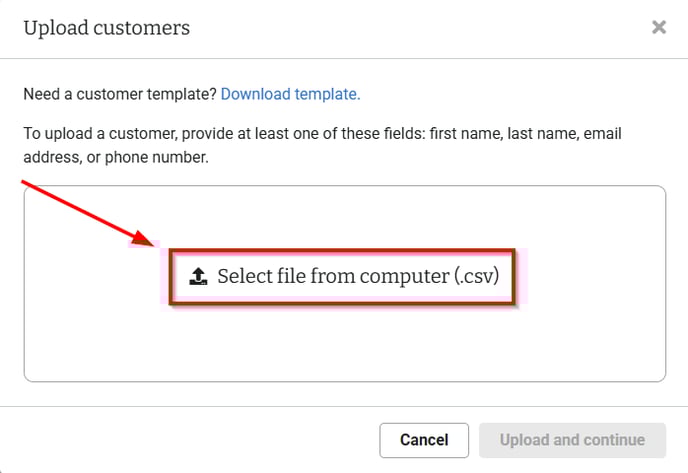Image resolution: width=688 pixels, height=473 pixels.
Task: Cancel the customer upload
Action: [x=424, y=440]
